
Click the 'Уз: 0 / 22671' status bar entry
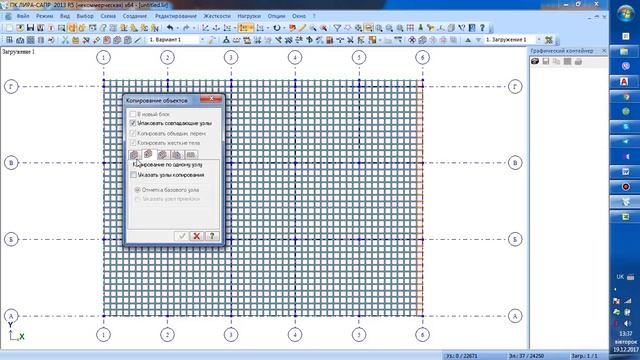point(462,356)
